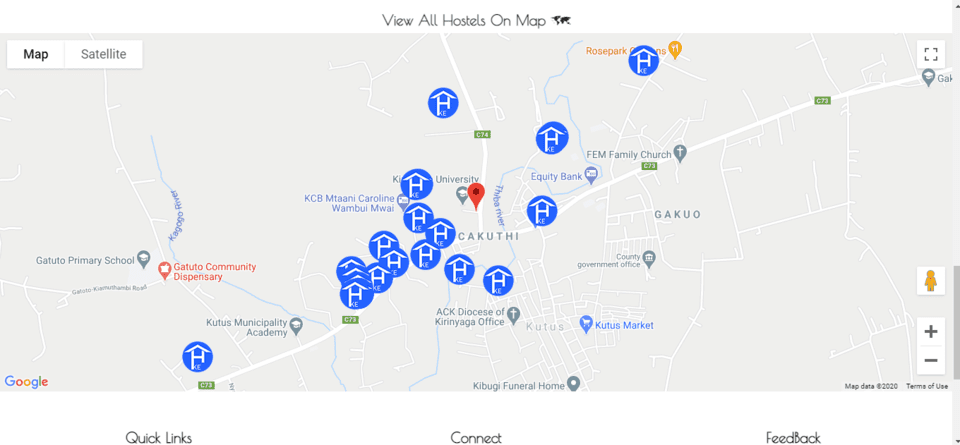The height and width of the screenshot is (445, 960).
Task: Zoom in on the map
Action: 931,332
